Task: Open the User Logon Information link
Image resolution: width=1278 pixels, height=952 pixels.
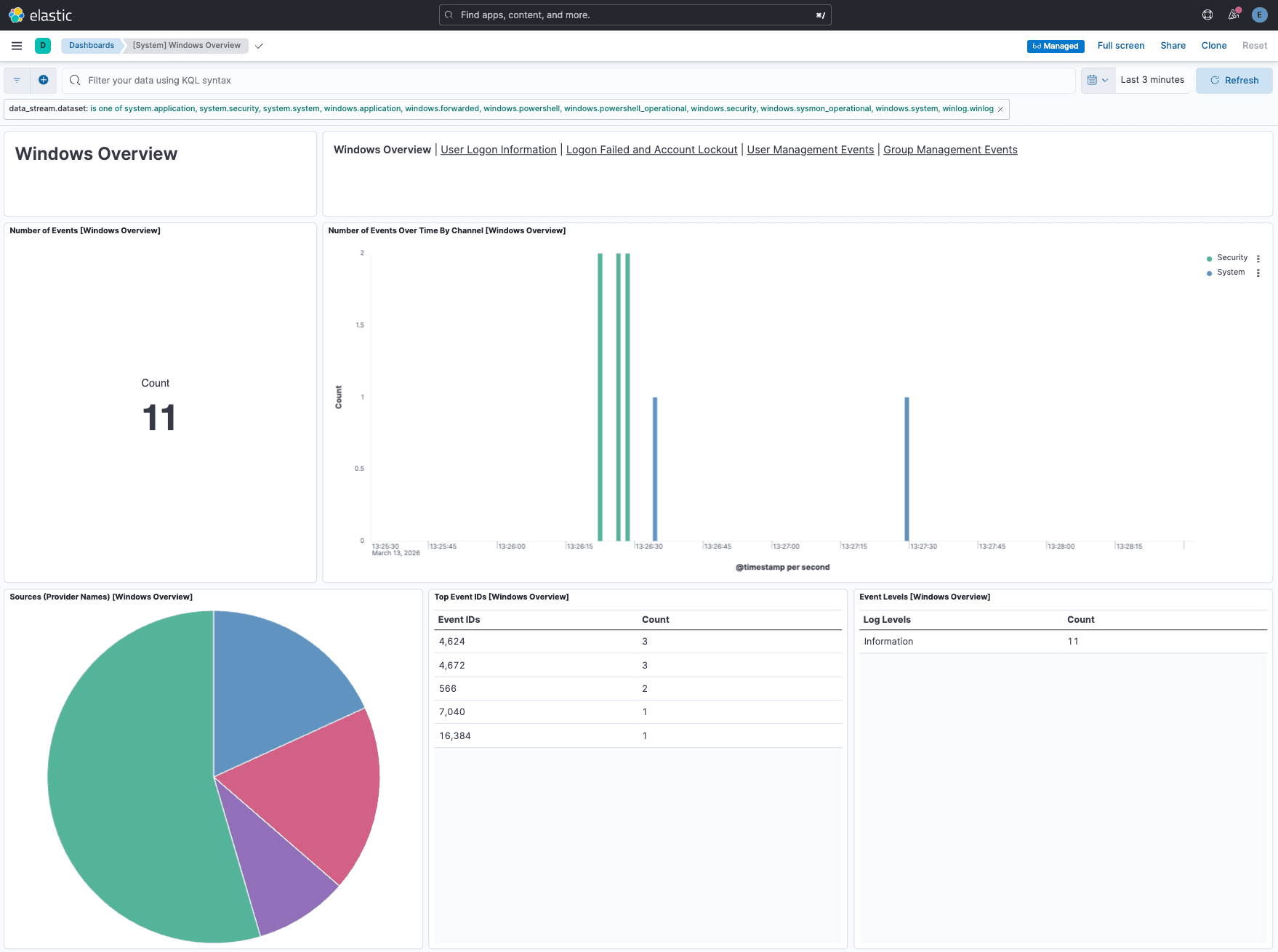Action: 498,150
